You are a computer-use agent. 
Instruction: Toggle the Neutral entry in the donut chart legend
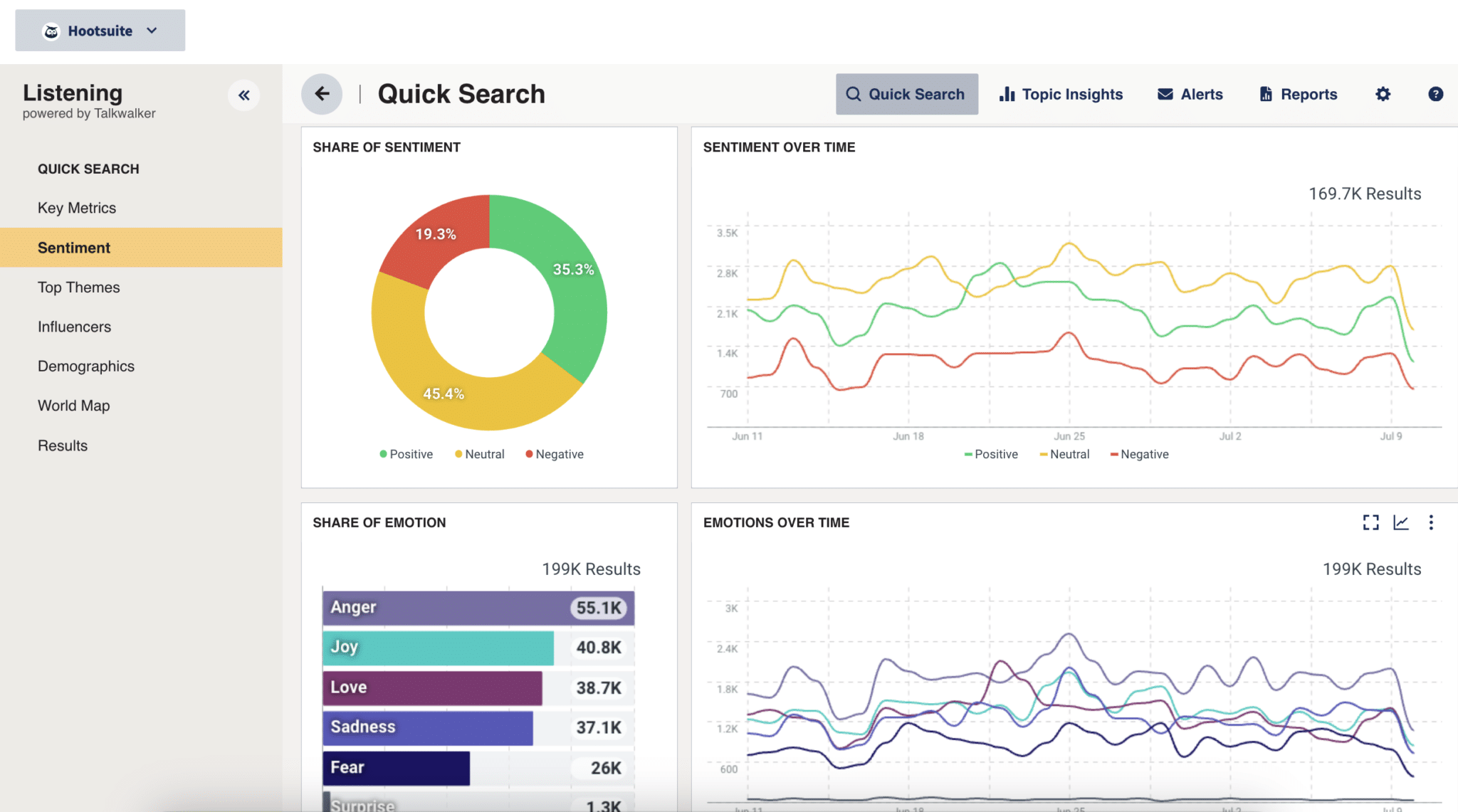click(478, 453)
